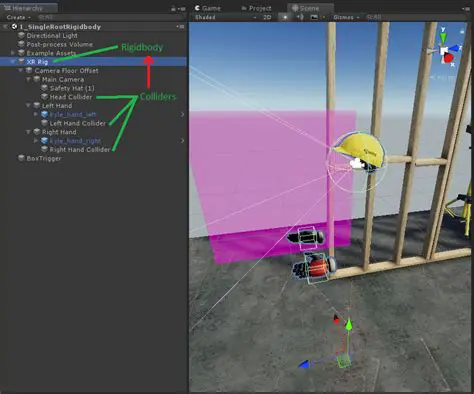Expand the Kyle_hand_left tree arrow
The width and height of the screenshot is (474, 394).
pyautogui.click(x=36, y=114)
